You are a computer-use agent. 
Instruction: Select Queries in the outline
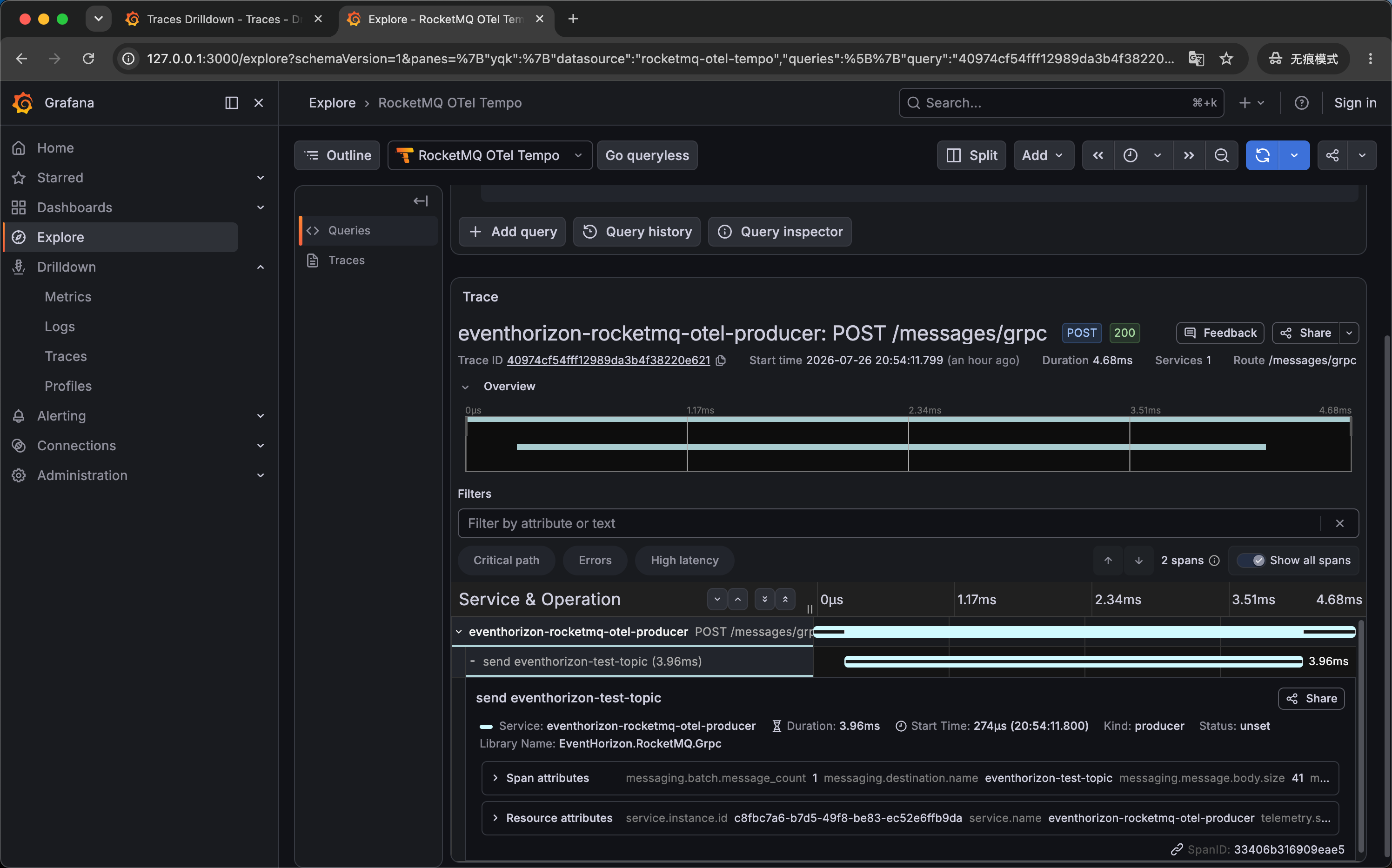[368, 231]
